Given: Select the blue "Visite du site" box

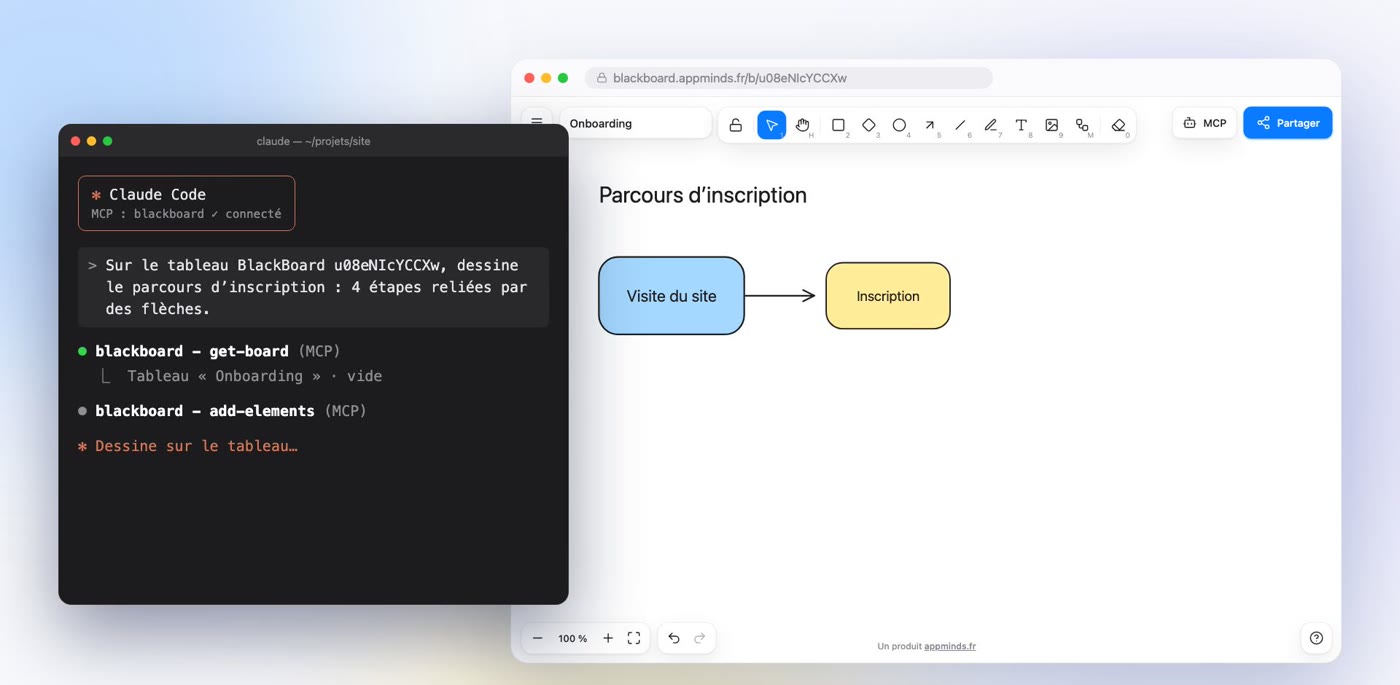Looking at the screenshot, I should coord(671,296).
